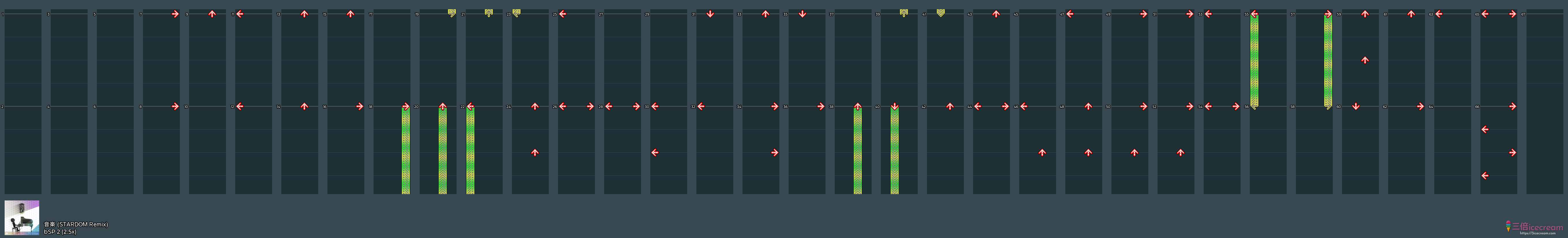Open the 3icecream logo link

click(1534, 228)
